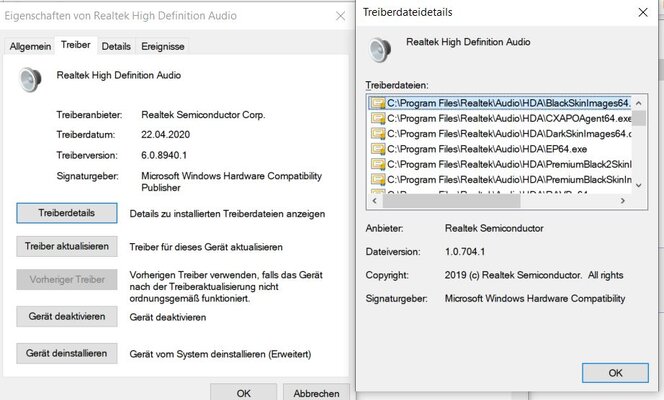Select the PremiumBlack2Skin file path
The width and height of the screenshot is (664, 400).
[509, 164]
